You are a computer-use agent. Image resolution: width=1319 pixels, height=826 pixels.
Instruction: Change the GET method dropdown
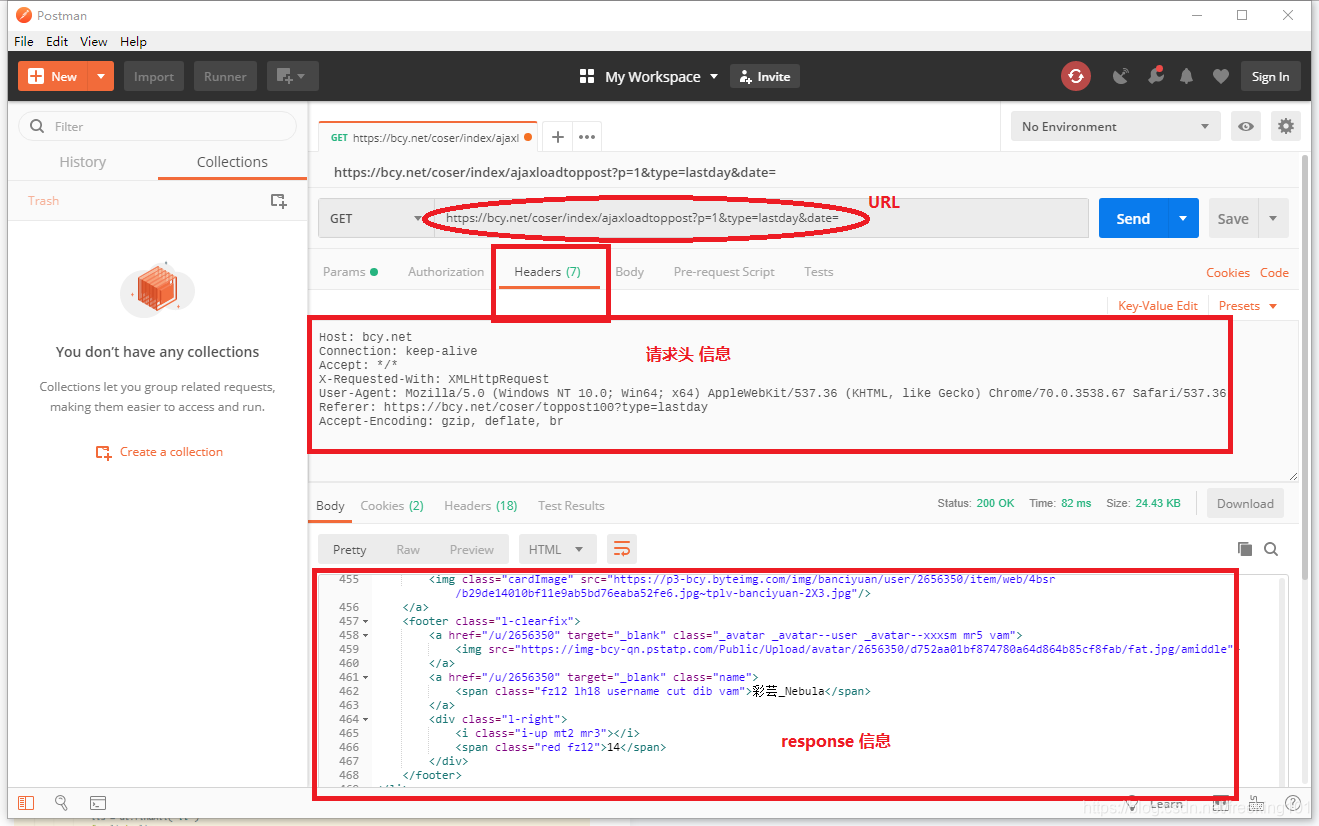(376, 218)
